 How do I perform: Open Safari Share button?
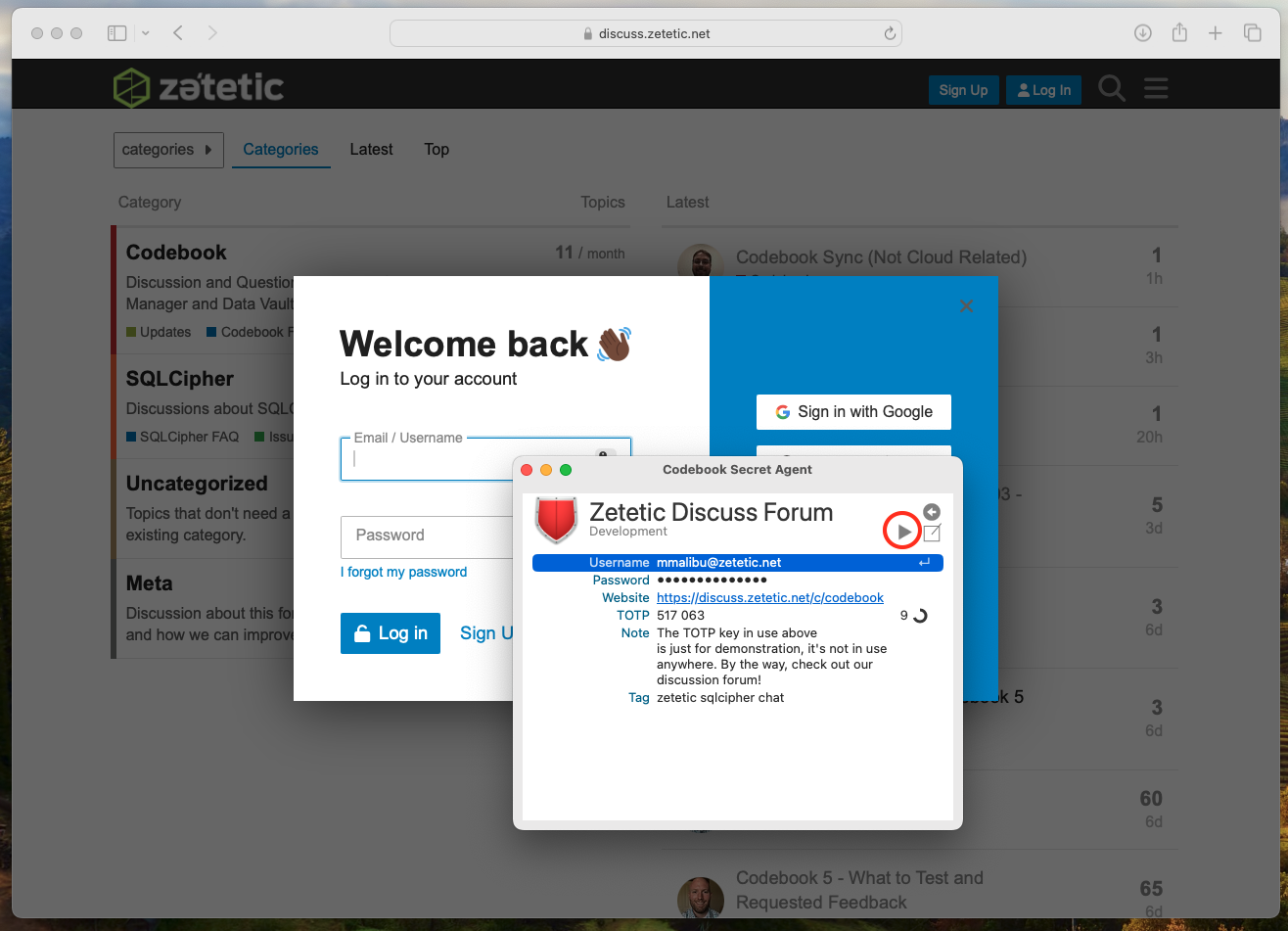1179,32
